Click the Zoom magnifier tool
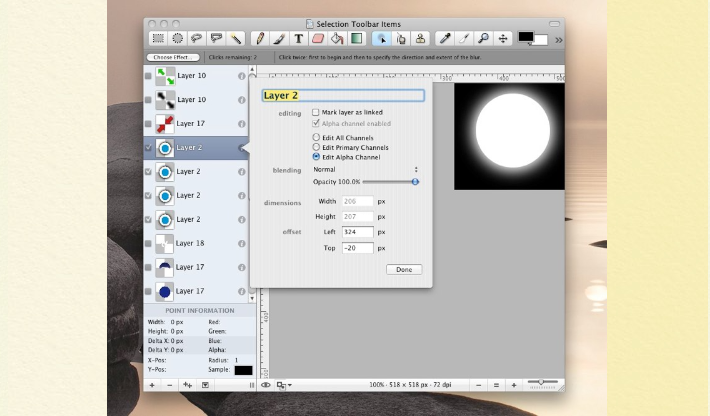 click(x=483, y=39)
